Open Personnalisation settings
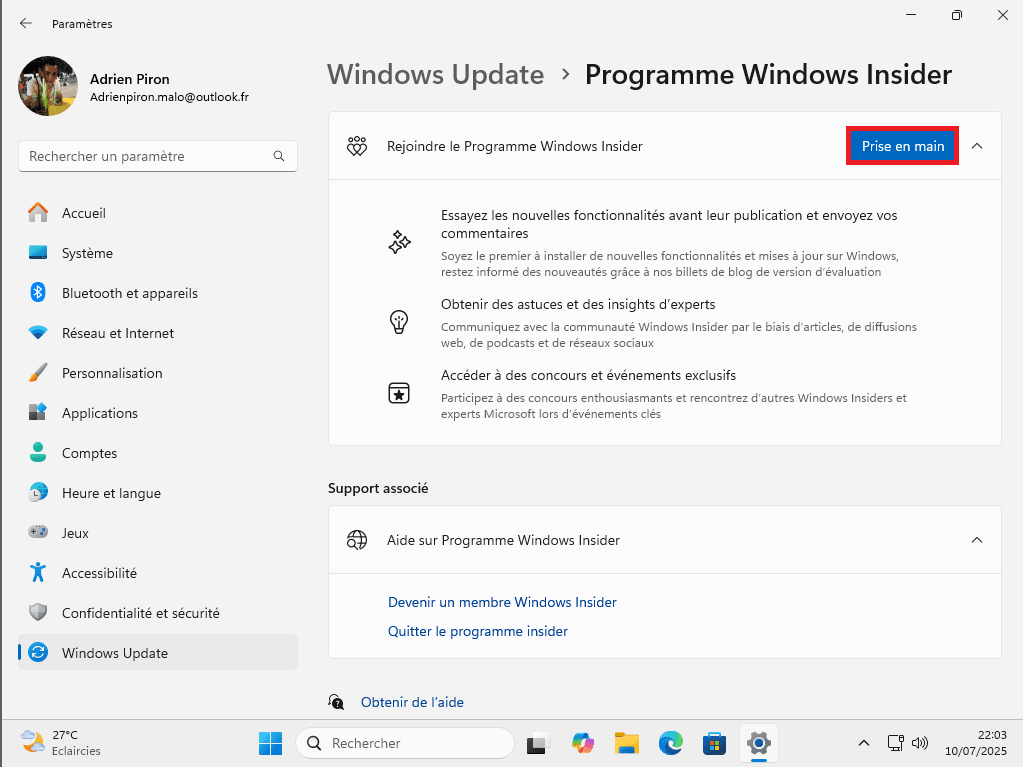 158,373
